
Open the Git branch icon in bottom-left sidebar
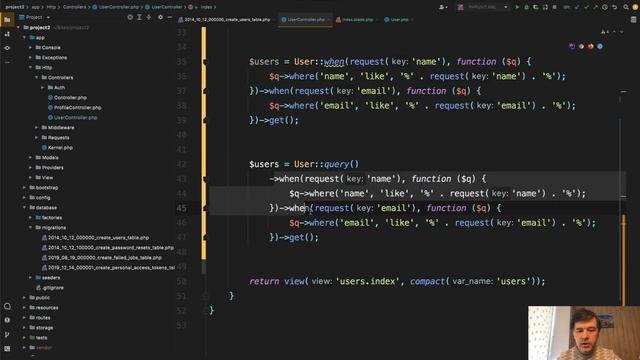(7, 335)
